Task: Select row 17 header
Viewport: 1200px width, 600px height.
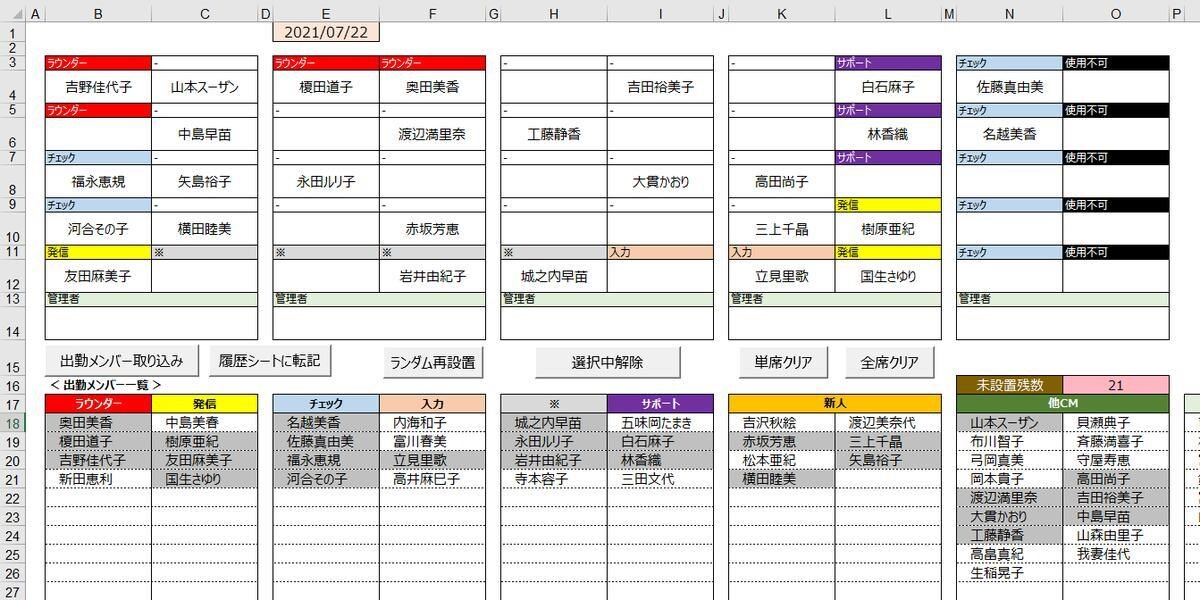Action: point(12,404)
